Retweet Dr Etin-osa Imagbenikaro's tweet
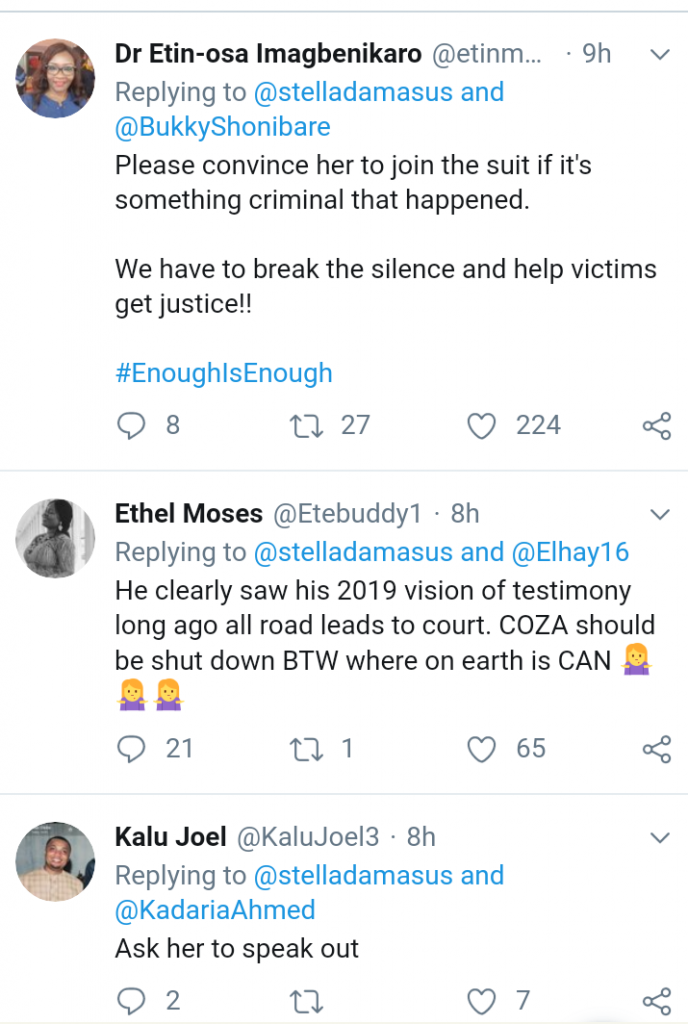 pyautogui.click(x=300, y=426)
